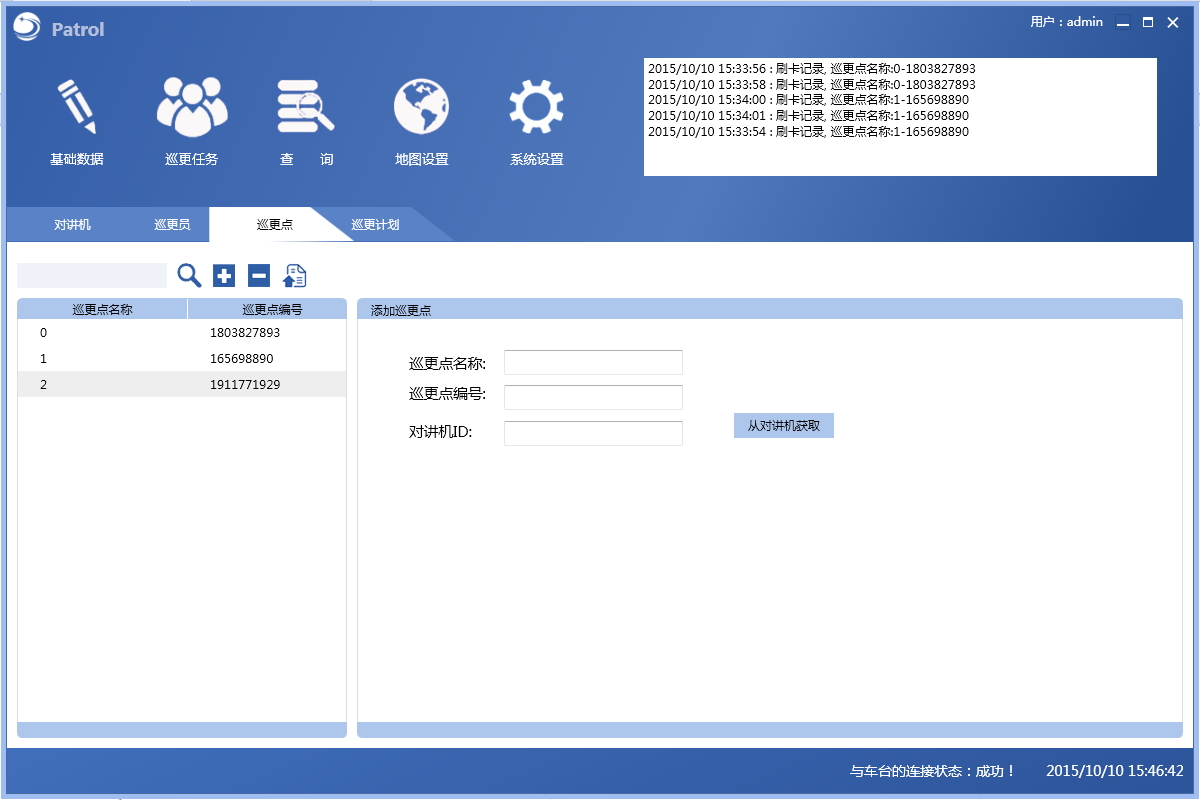Open the 地图设置 globe icon
The image size is (1200, 800).
(x=421, y=108)
